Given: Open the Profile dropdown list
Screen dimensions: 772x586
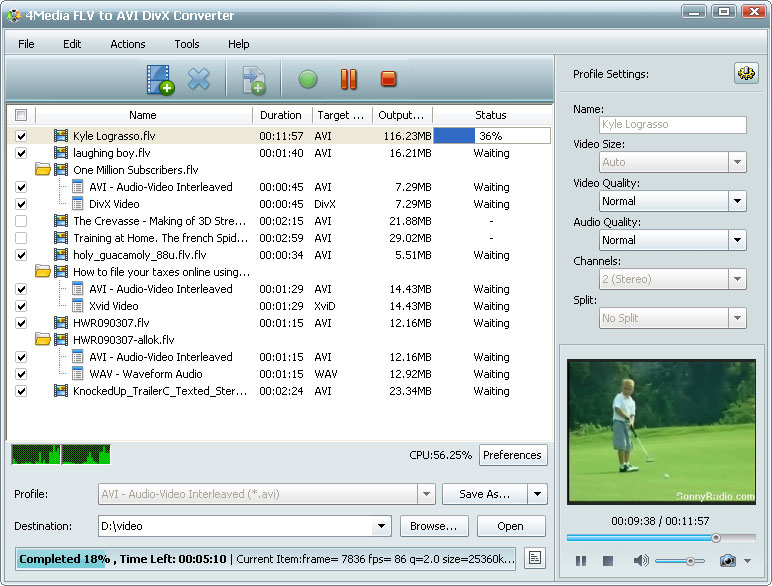Looking at the screenshot, I should [x=426, y=494].
